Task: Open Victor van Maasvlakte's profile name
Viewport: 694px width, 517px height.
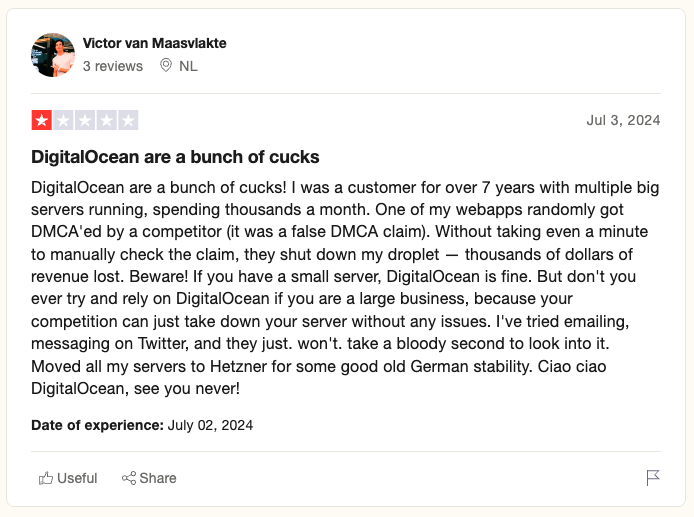Action: point(154,43)
